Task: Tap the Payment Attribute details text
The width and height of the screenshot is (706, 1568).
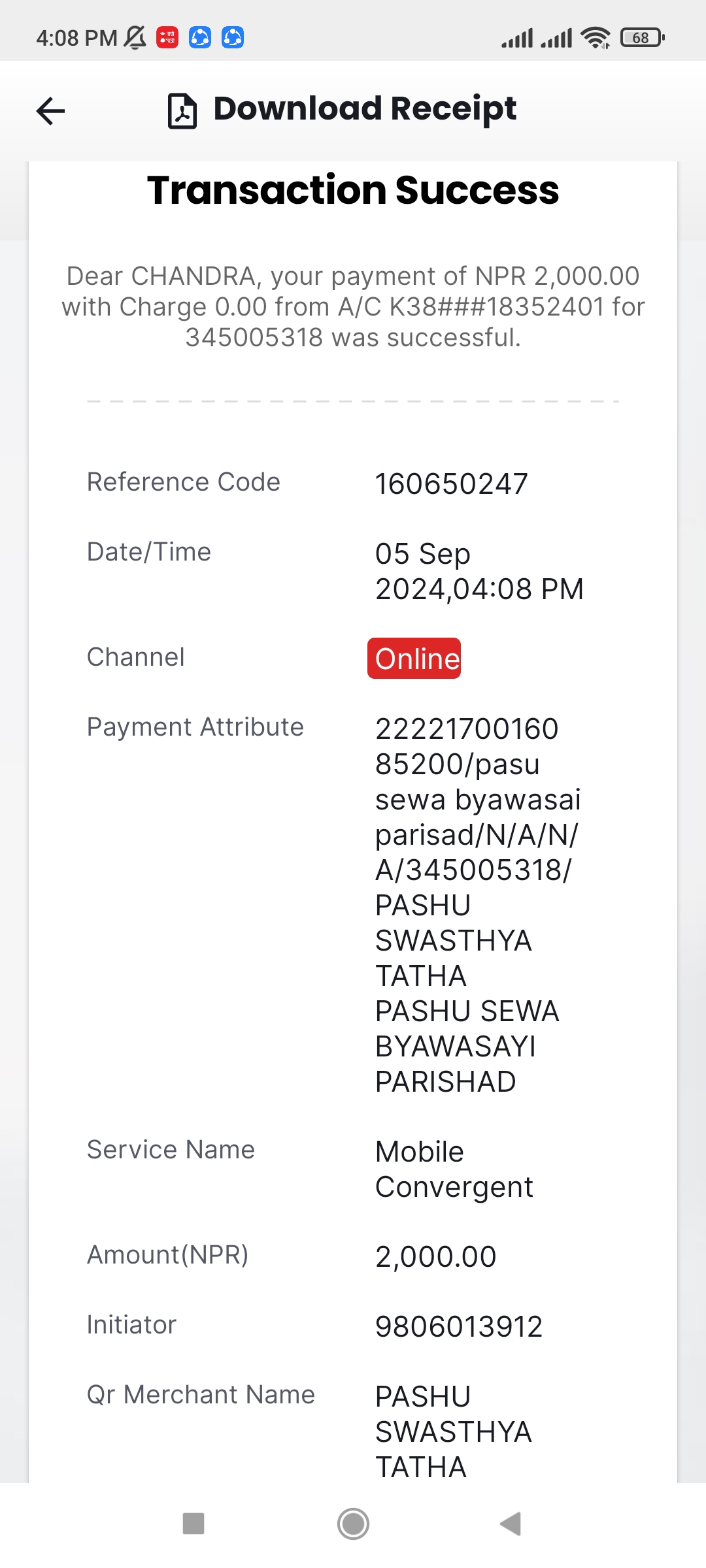Action: click(478, 905)
